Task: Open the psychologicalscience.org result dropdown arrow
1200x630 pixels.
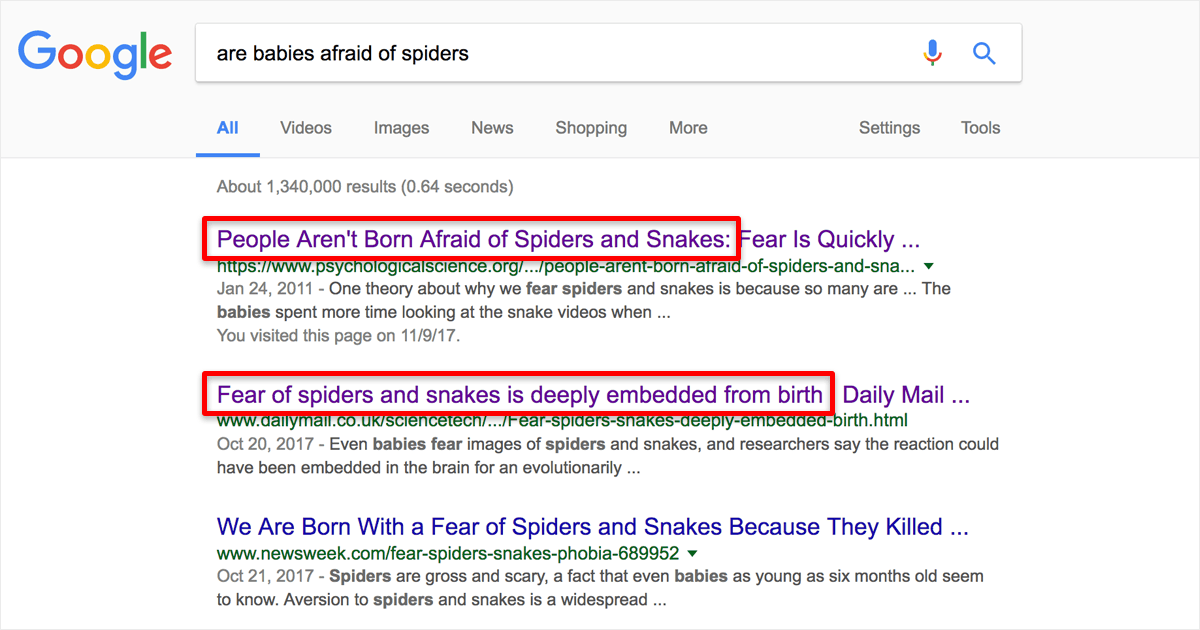Action: (929, 267)
